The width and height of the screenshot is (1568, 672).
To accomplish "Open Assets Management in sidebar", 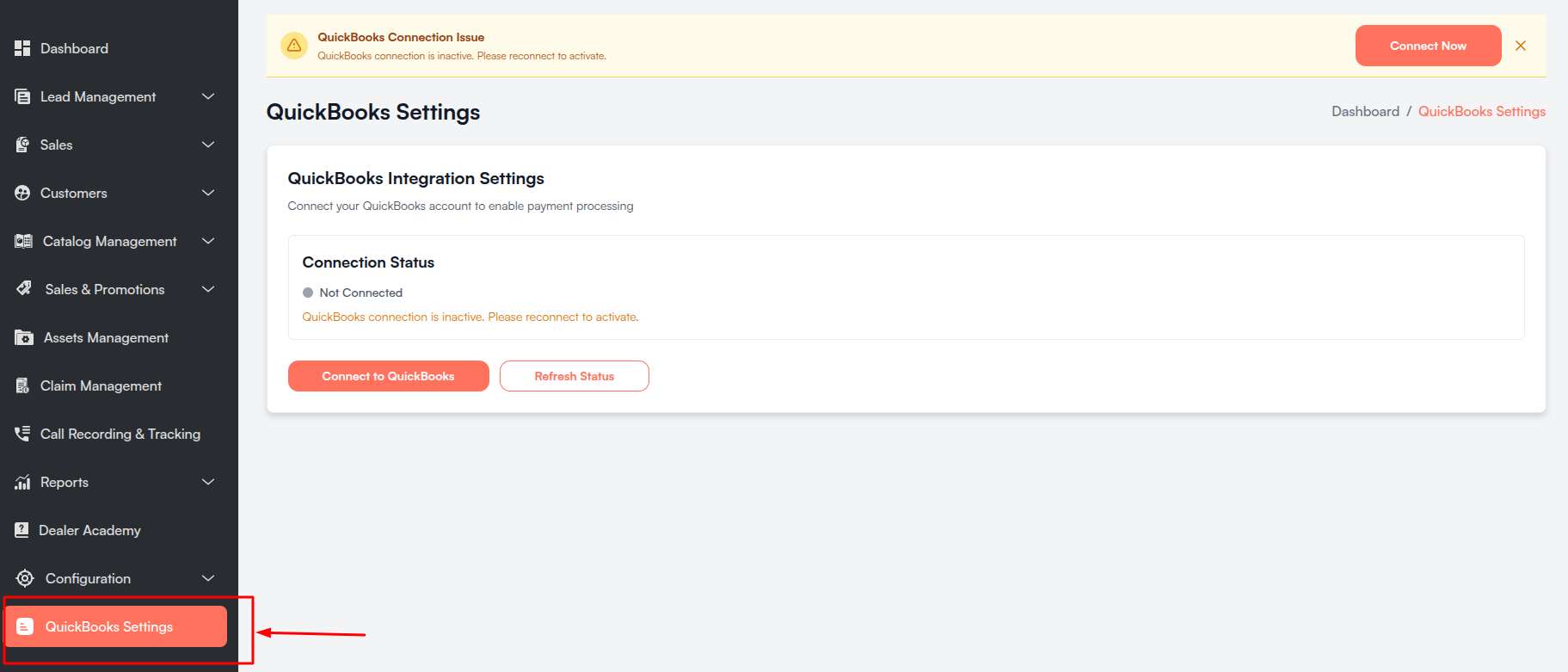I will 106,337.
